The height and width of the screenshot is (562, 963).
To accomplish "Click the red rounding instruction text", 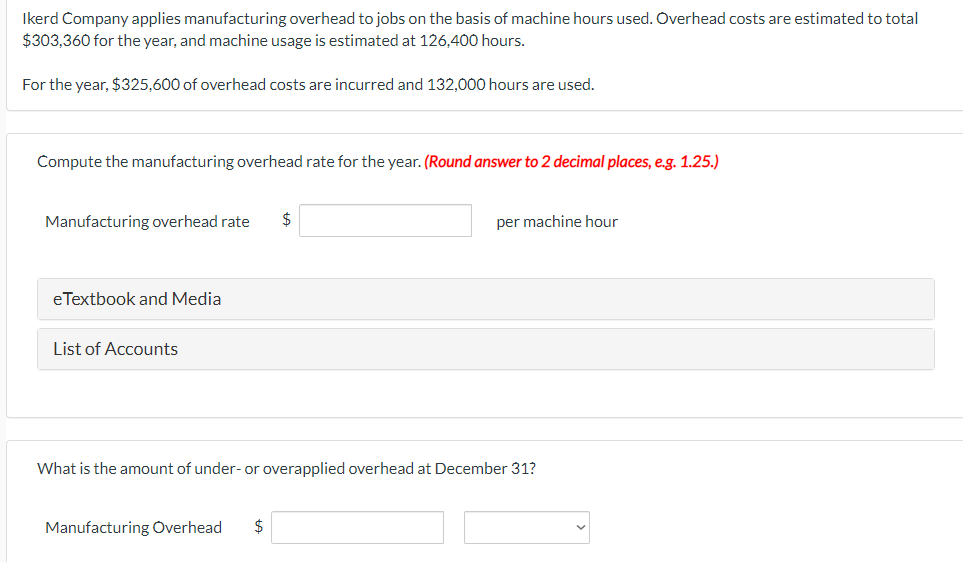I will 570,161.
